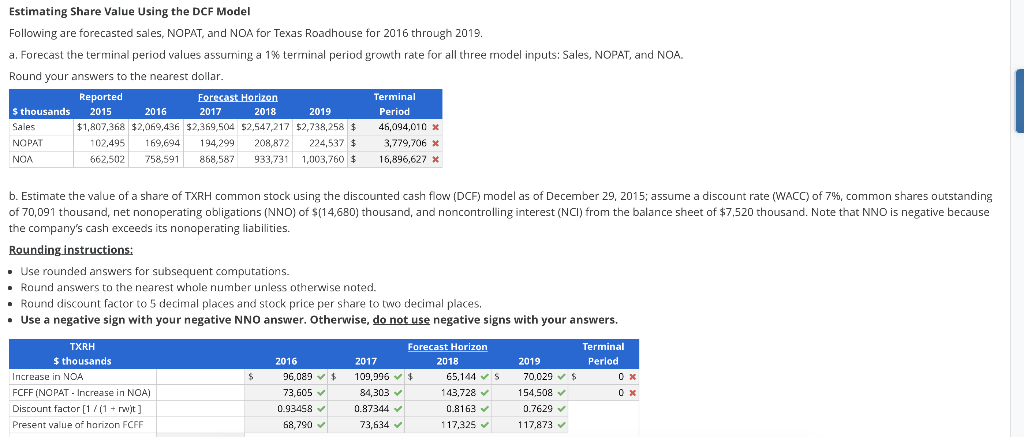Click the green check beside 0.87344
Viewport: 1024px width, 437px height.
[x=398, y=409]
